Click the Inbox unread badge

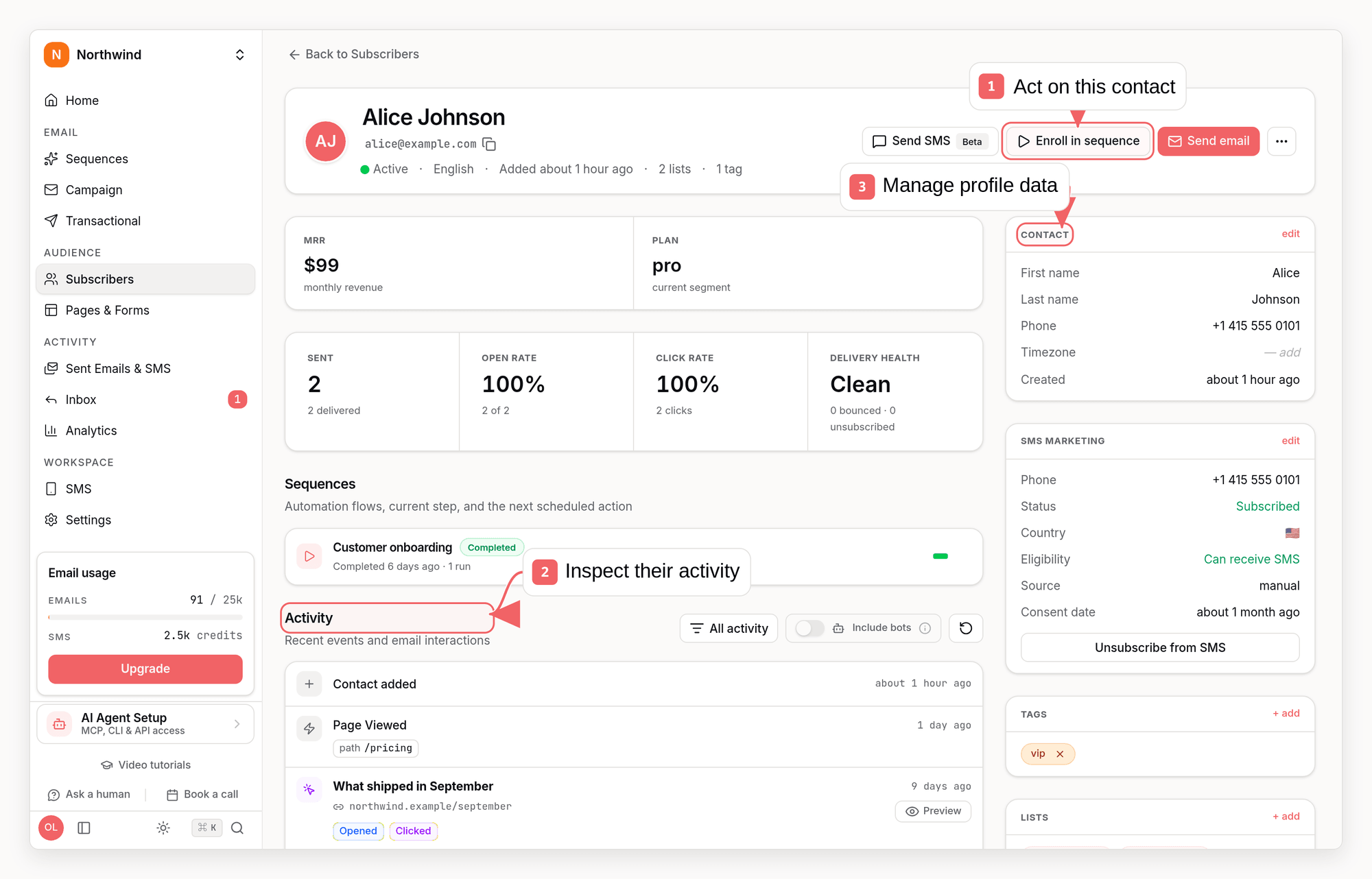tap(237, 400)
